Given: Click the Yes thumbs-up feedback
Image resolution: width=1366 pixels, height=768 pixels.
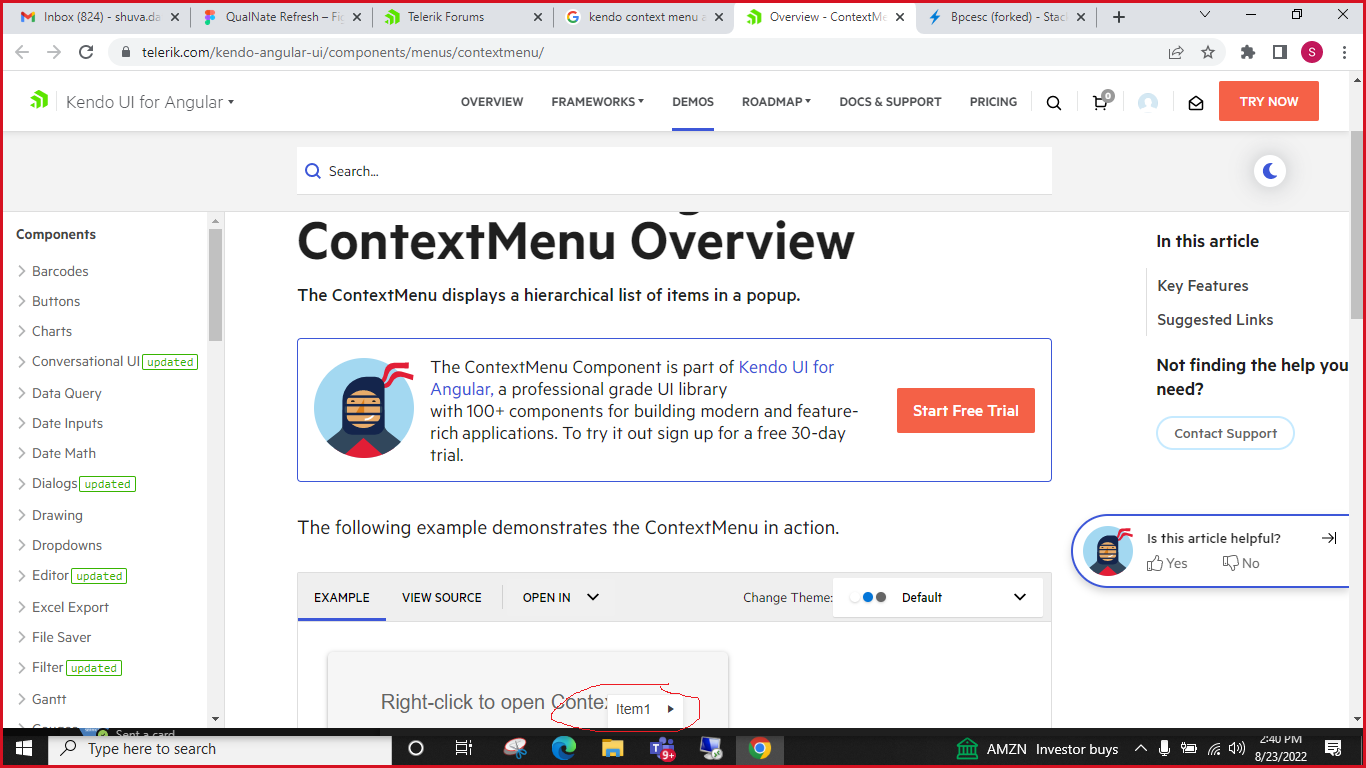Looking at the screenshot, I should point(1167,563).
